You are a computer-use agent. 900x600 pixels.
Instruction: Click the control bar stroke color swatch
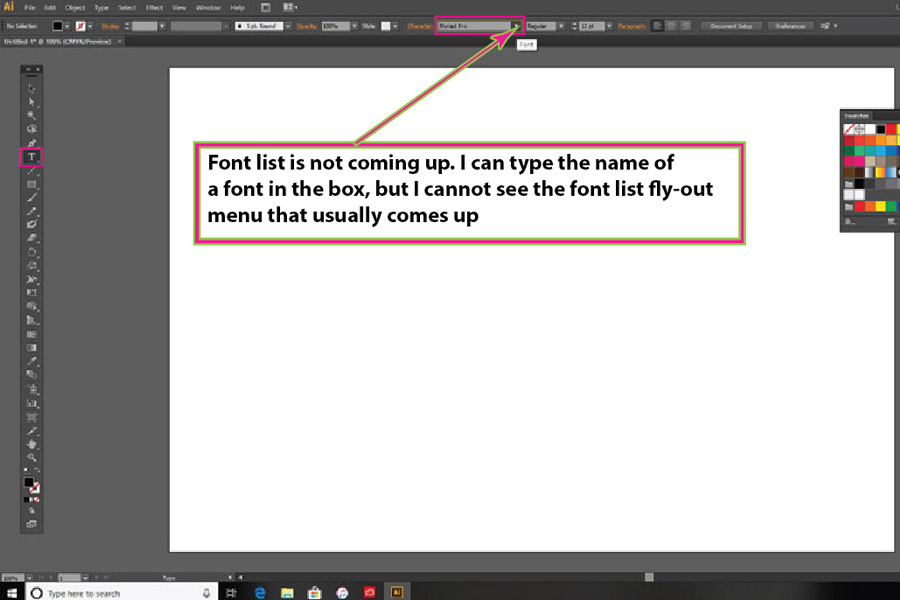[80, 26]
